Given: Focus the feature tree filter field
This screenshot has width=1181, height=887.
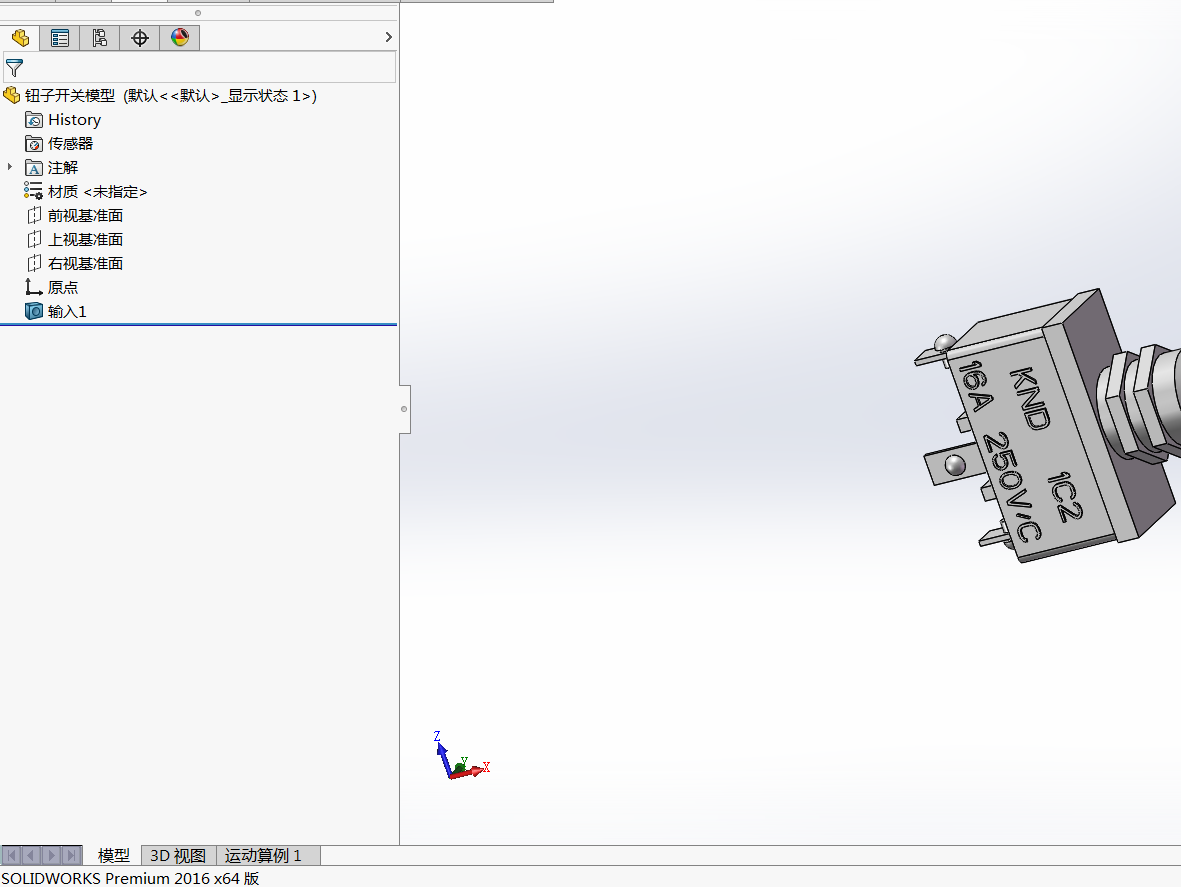Looking at the screenshot, I should [200, 68].
